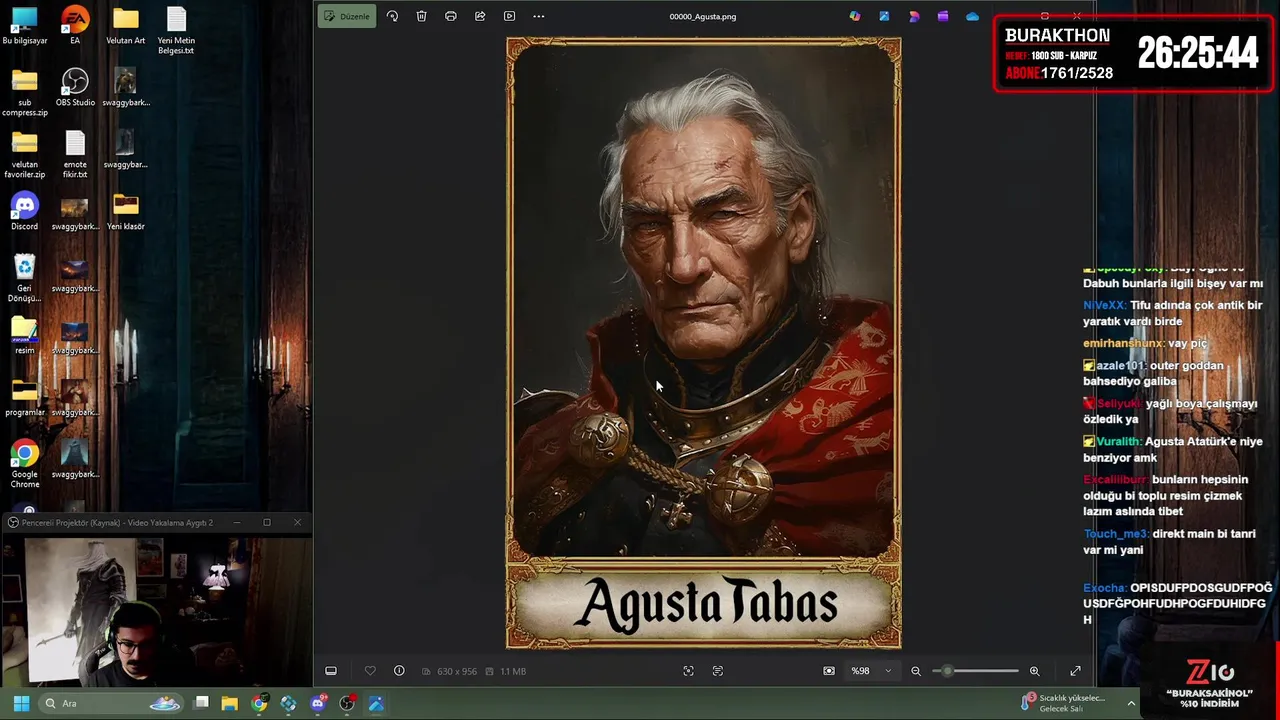Viewport: 1280px width, 720px height.
Task: Open File Explorer from the taskbar
Action: click(230, 703)
